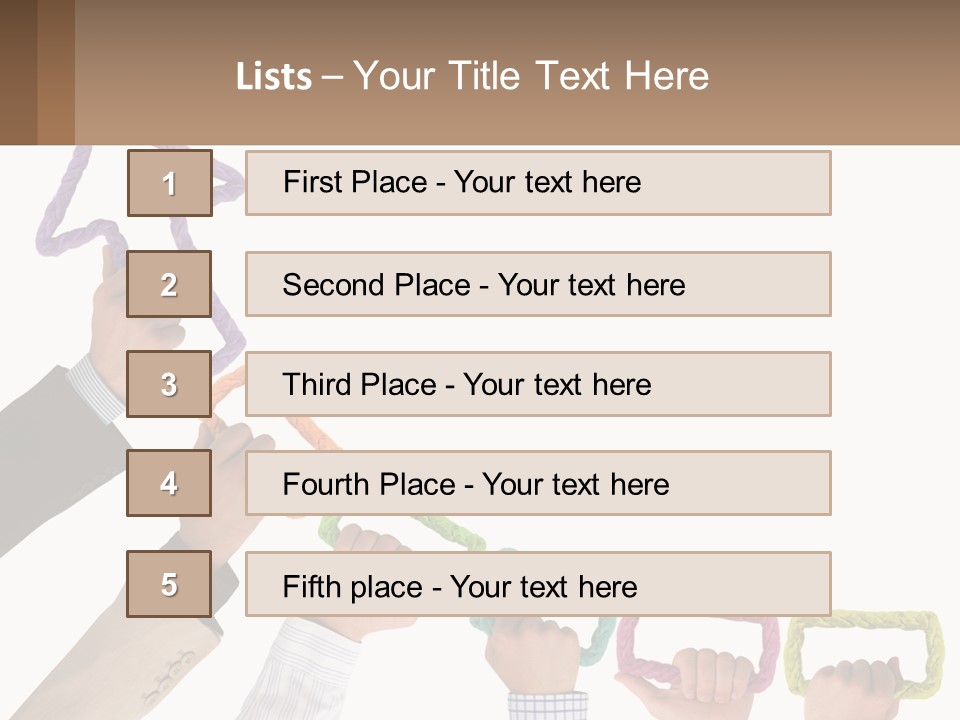Select the number 2 box
Viewport: 960px width, 720px height.
click(169, 284)
